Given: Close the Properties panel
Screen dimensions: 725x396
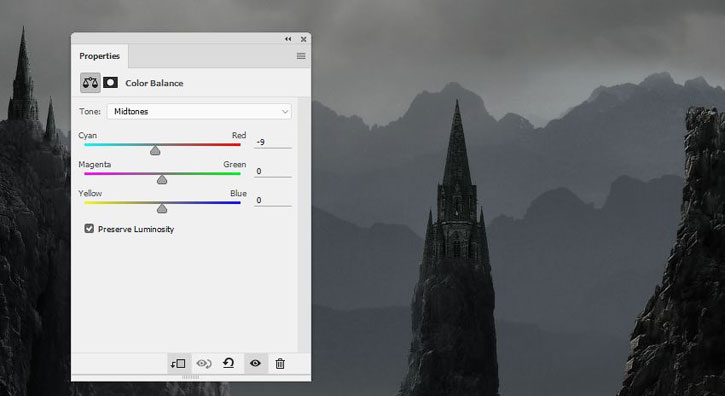Looking at the screenshot, I should pyautogui.click(x=303, y=39).
